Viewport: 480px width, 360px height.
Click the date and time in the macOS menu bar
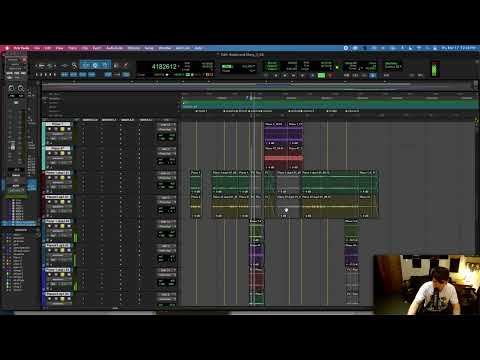[x=459, y=48]
